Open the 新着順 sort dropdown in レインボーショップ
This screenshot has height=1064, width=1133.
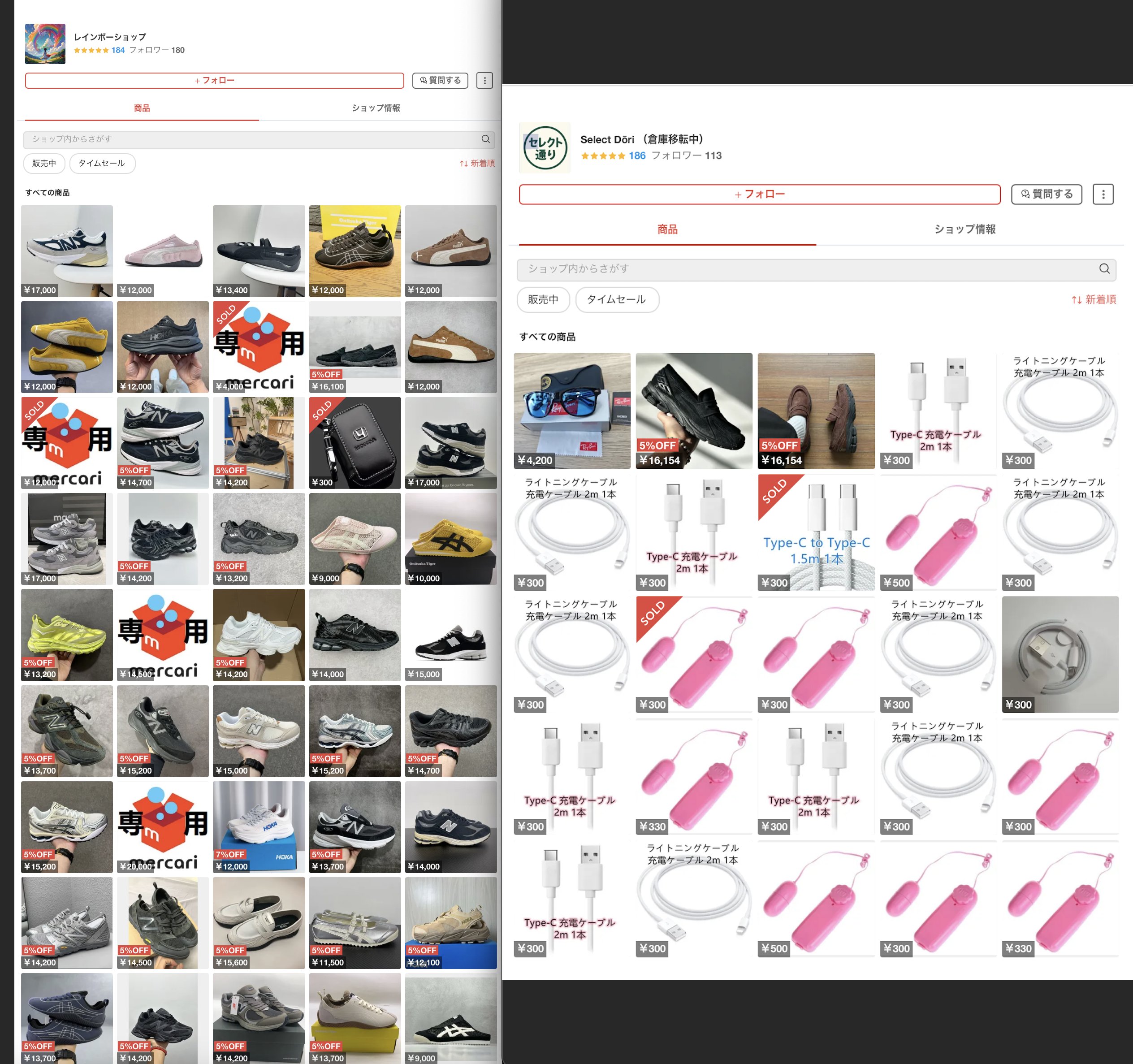[x=477, y=164]
